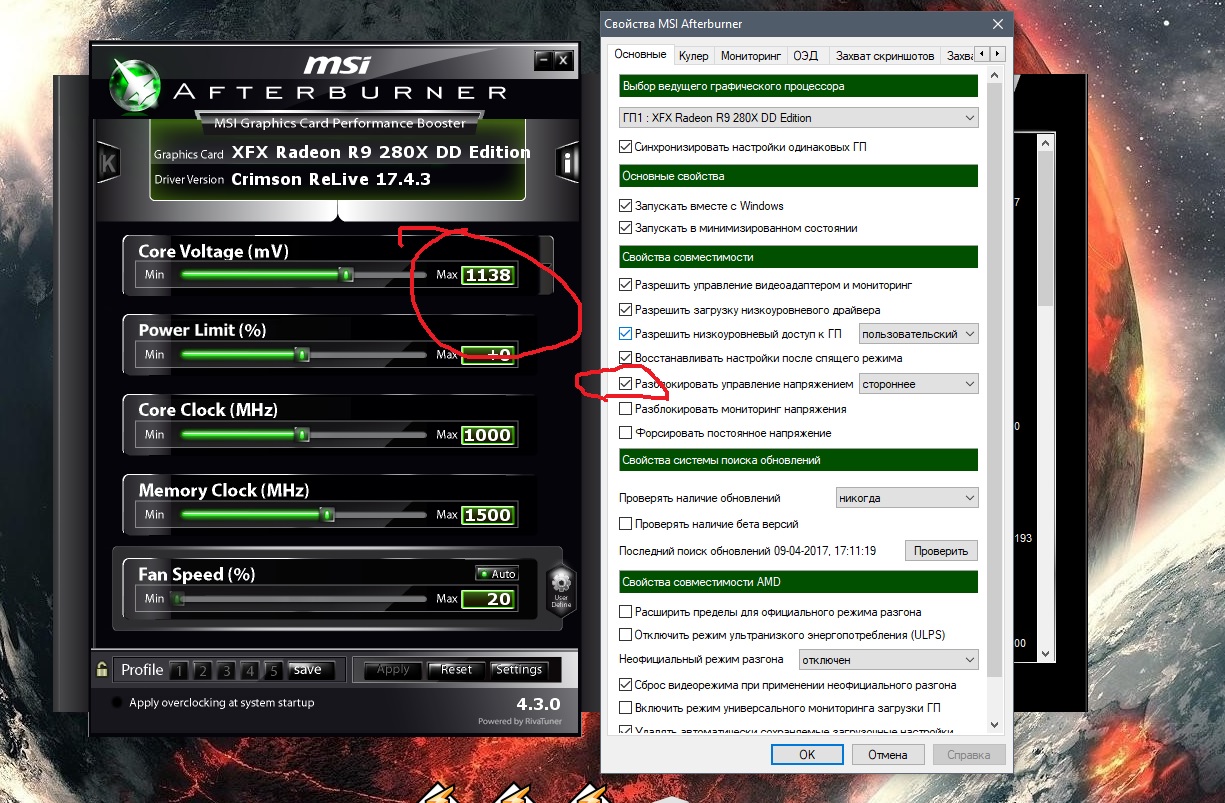Open the info panel with the i button
The image size is (1225, 803).
point(569,162)
